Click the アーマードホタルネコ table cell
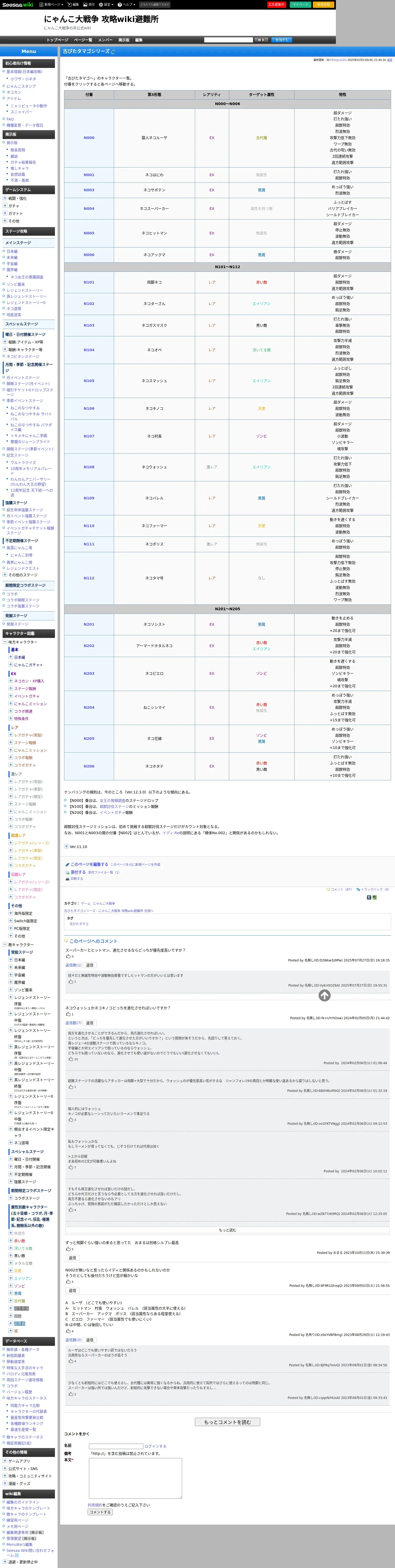 [154, 646]
